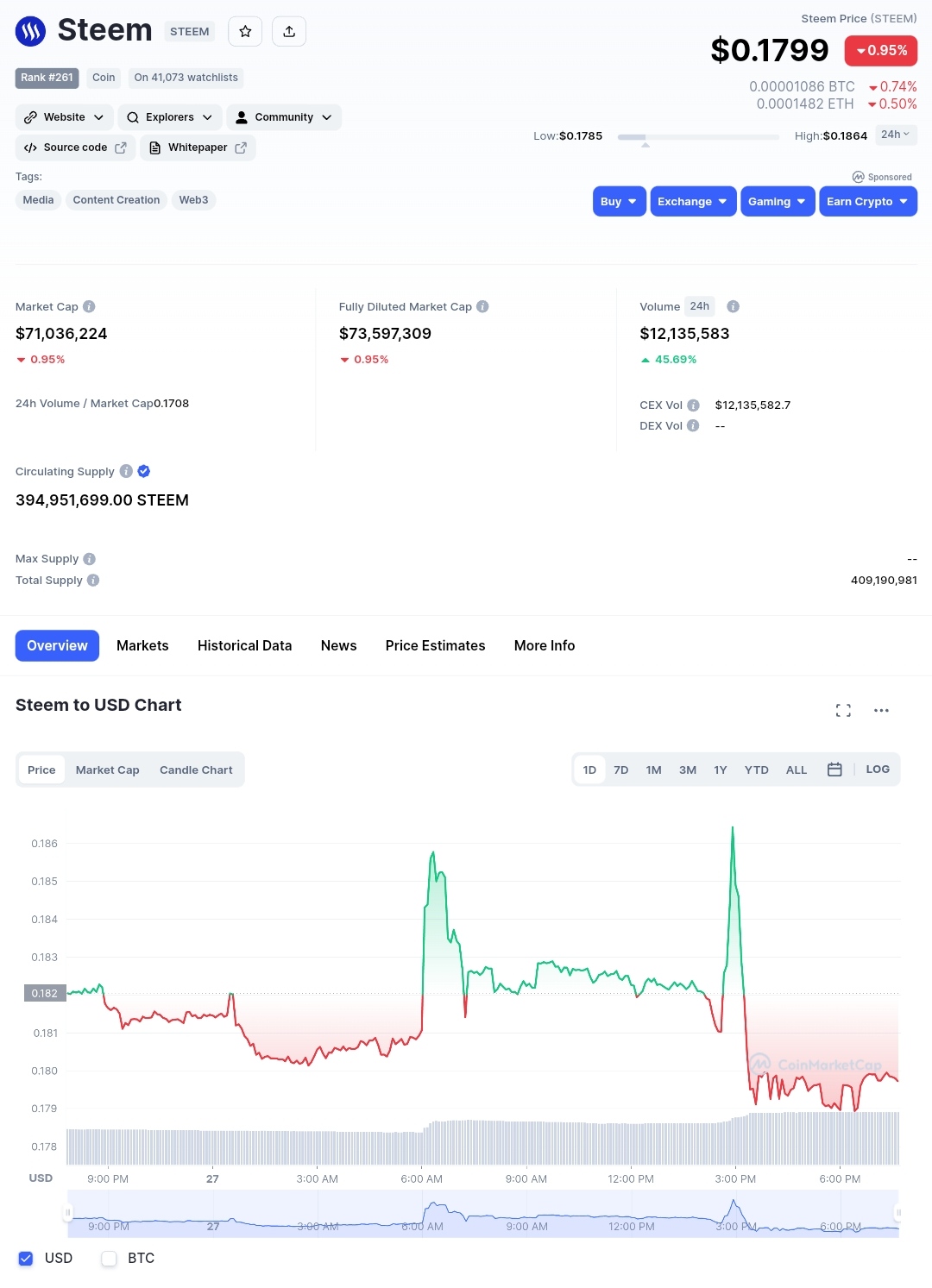Viewport: 932px width, 1288px height.
Task: Click the left range navigator handle
Action: pyautogui.click(x=67, y=1213)
